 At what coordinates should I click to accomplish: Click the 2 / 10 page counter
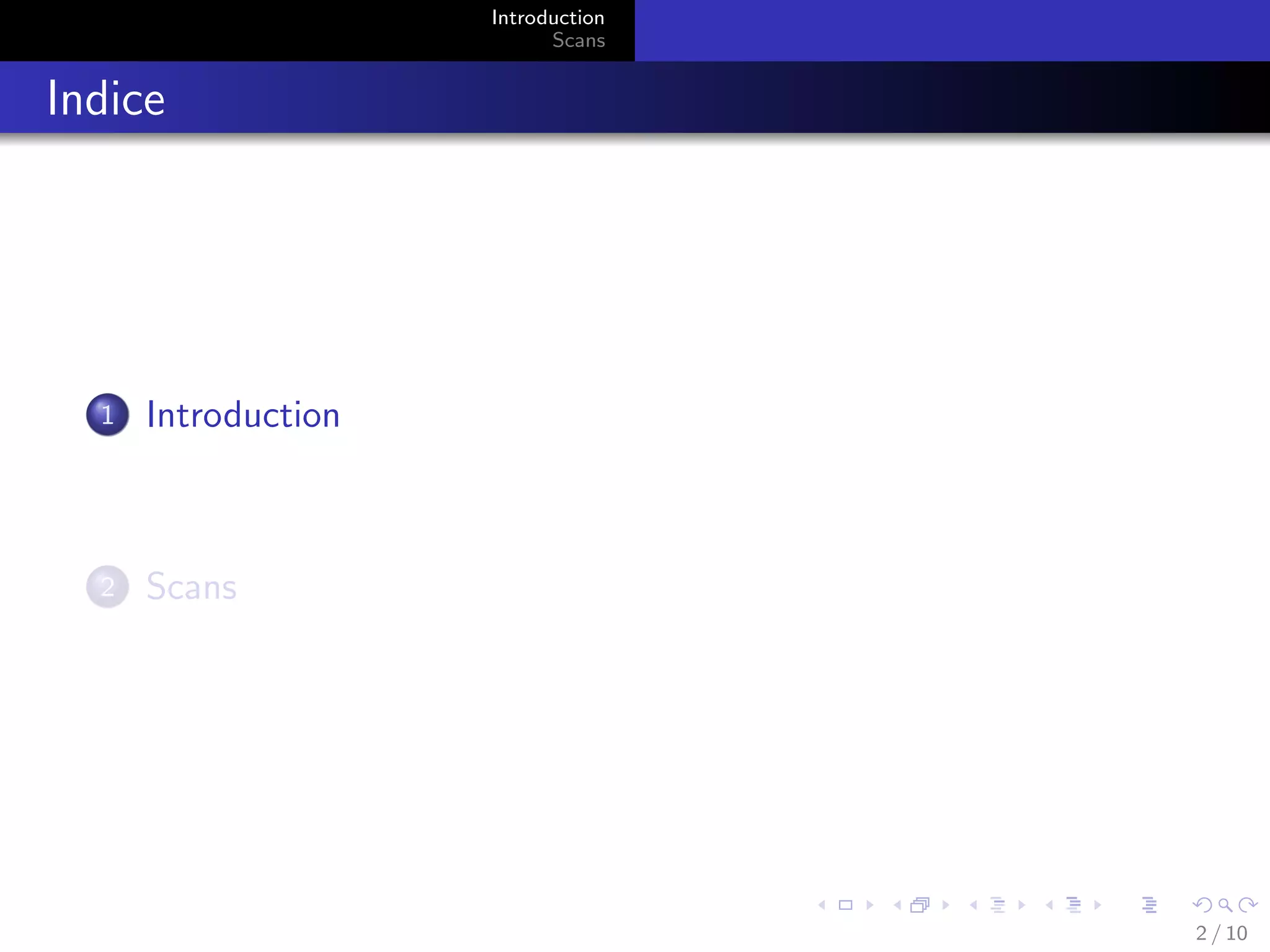[1221, 933]
